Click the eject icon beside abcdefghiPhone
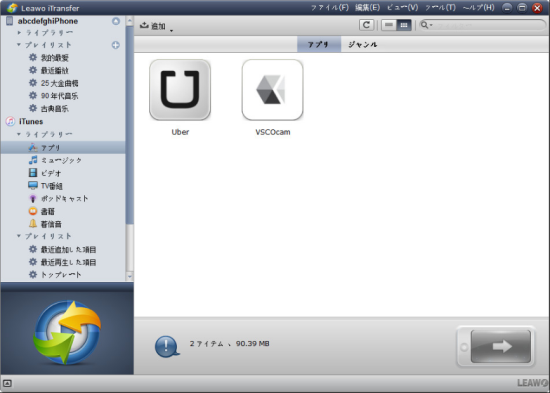This screenshot has height=393, width=550. click(x=116, y=21)
